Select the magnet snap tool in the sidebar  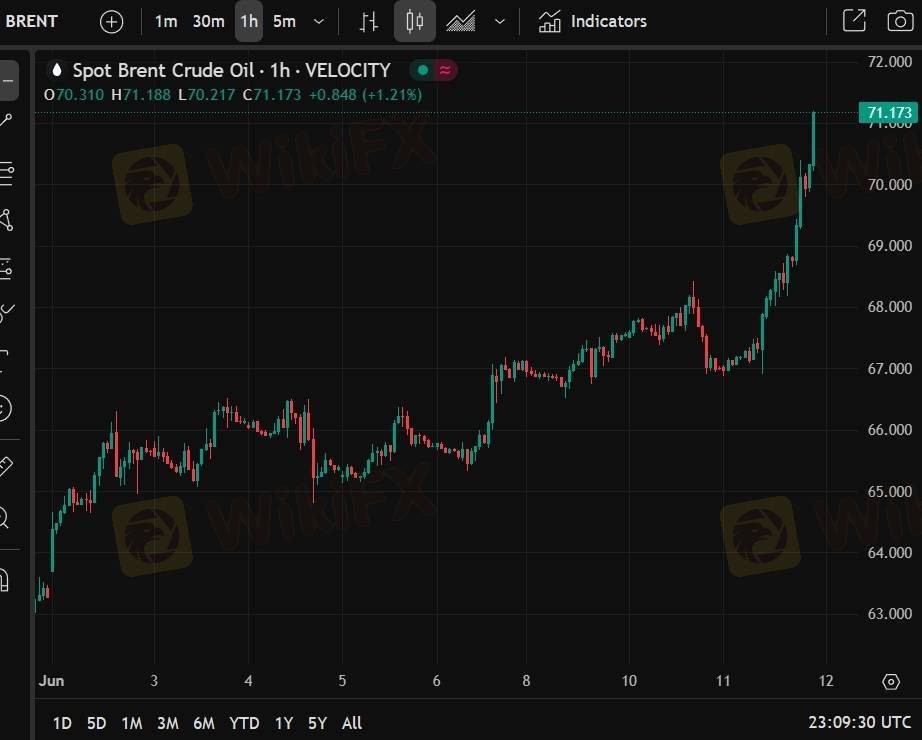(4, 579)
